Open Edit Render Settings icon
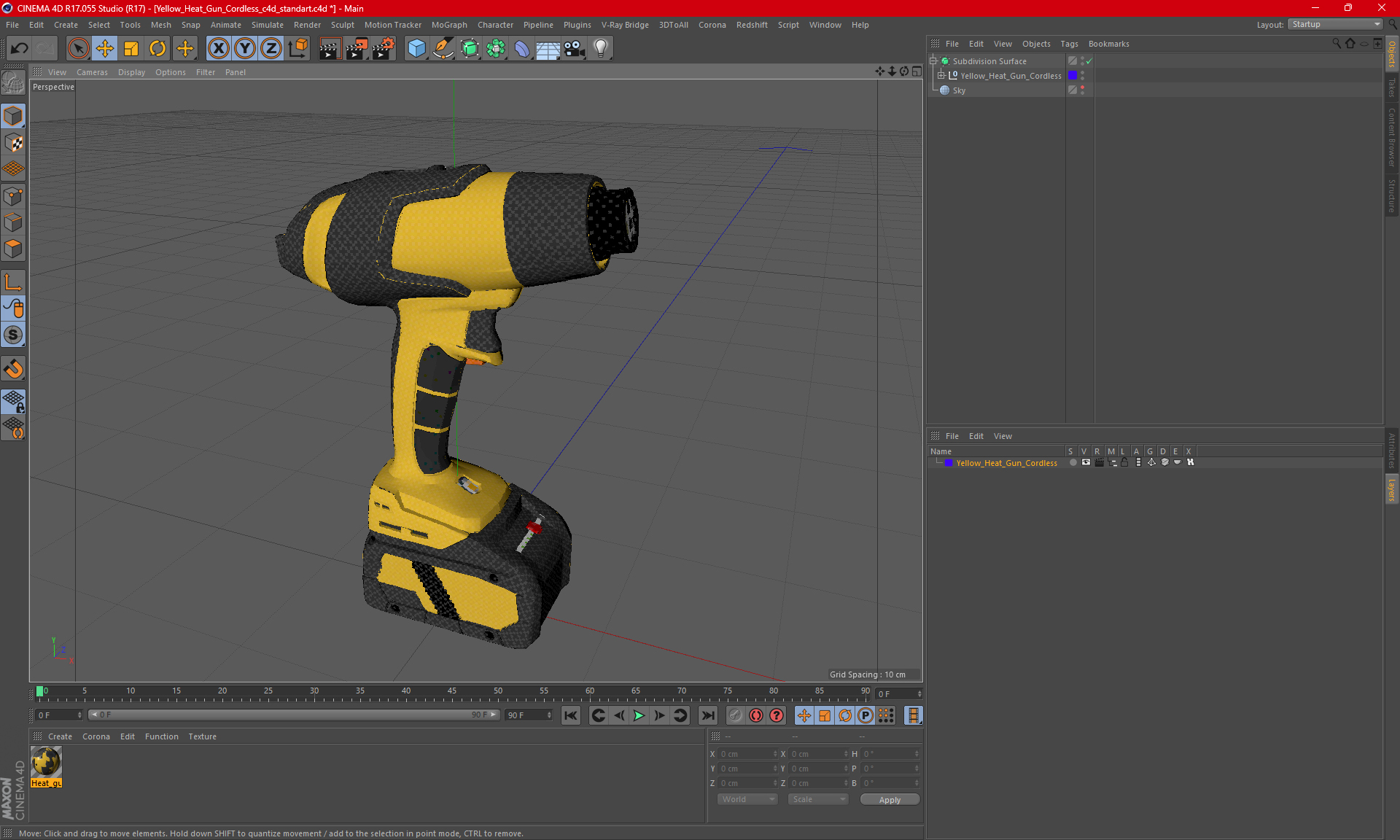The height and width of the screenshot is (840, 1400). coord(384,48)
